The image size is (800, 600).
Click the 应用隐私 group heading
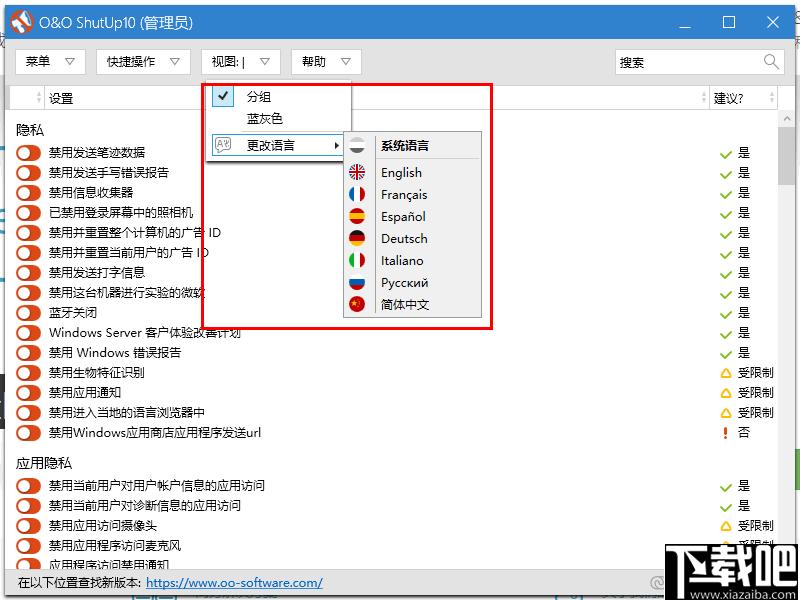point(44,463)
